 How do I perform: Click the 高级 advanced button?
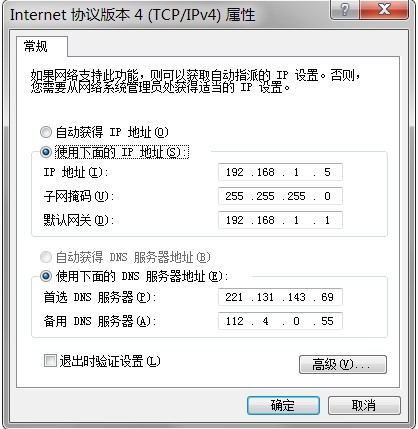[343, 364]
